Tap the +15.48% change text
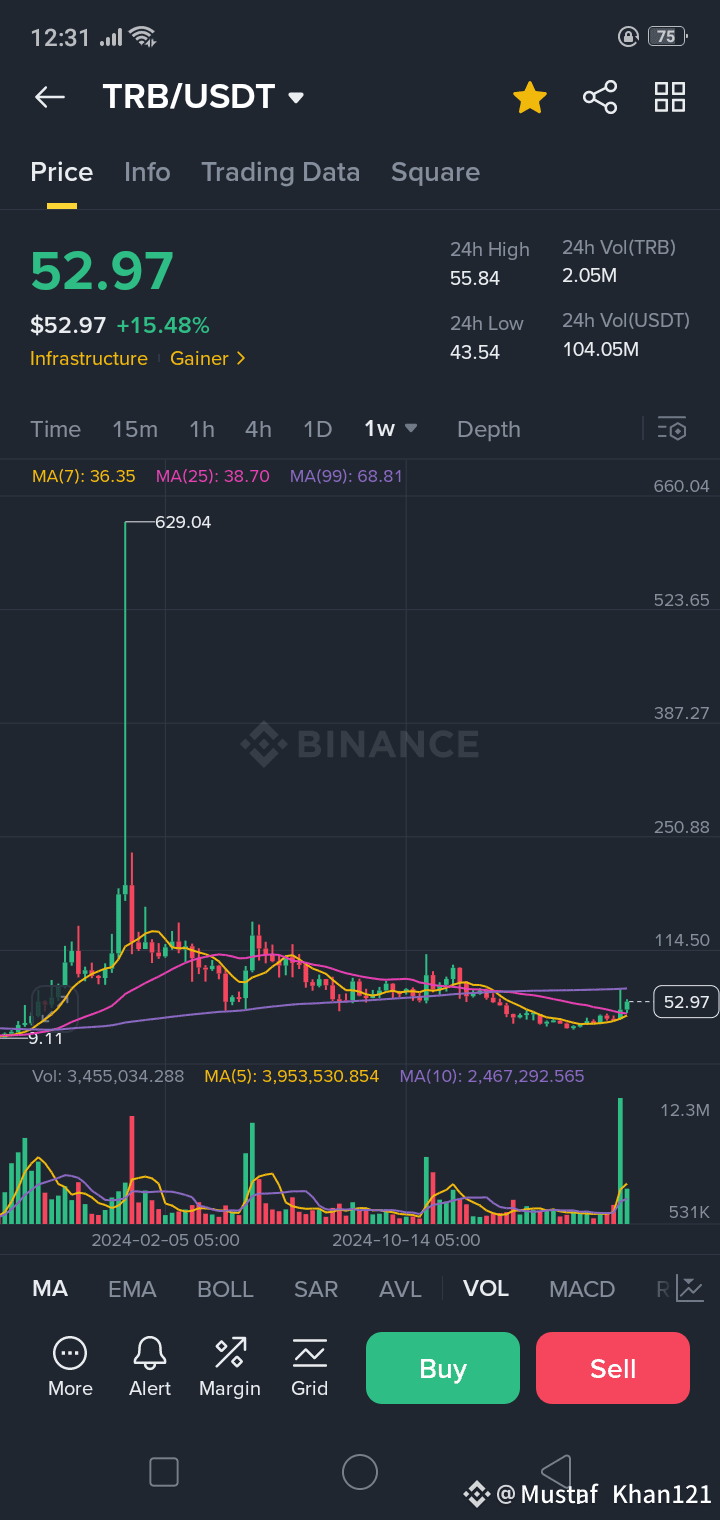 pyautogui.click(x=163, y=325)
